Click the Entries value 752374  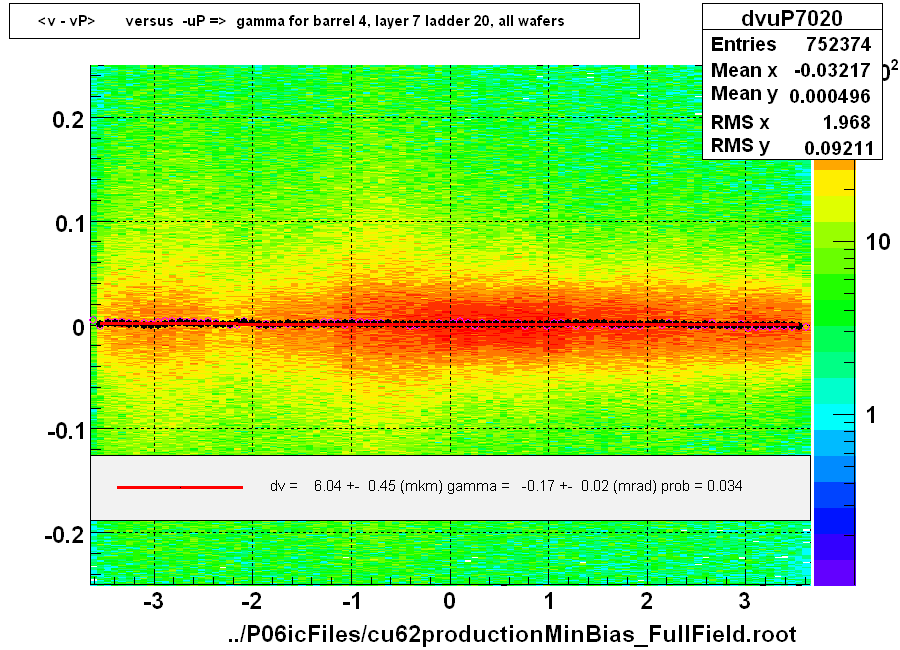[838, 44]
